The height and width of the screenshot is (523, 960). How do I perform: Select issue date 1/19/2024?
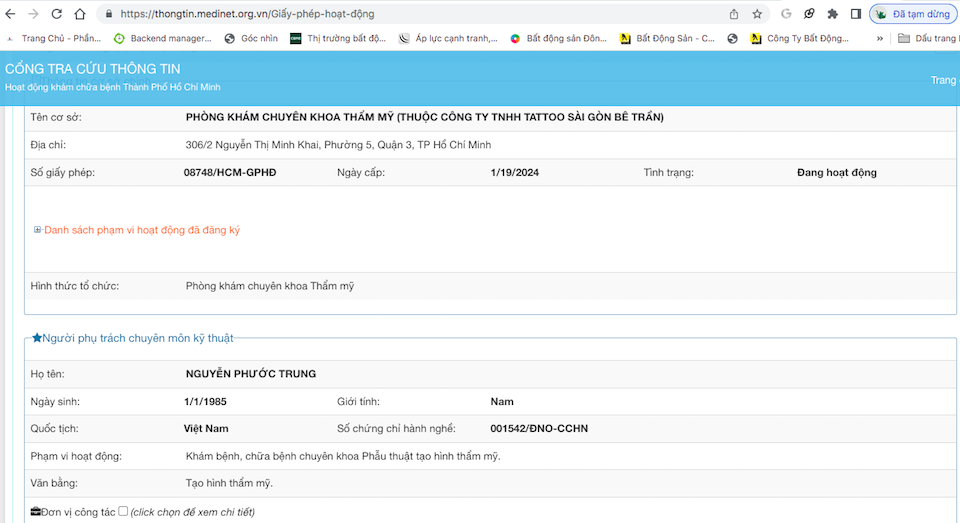514,173
